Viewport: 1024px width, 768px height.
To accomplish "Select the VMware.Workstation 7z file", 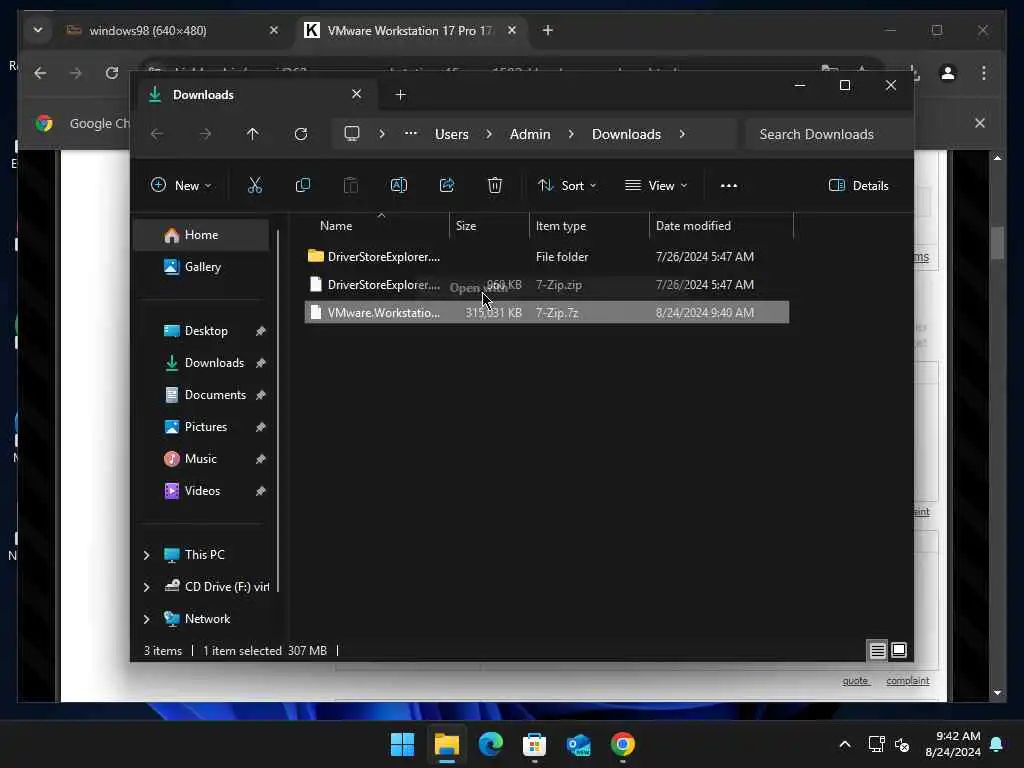I will pyautogui.click(x=547, y=313).
